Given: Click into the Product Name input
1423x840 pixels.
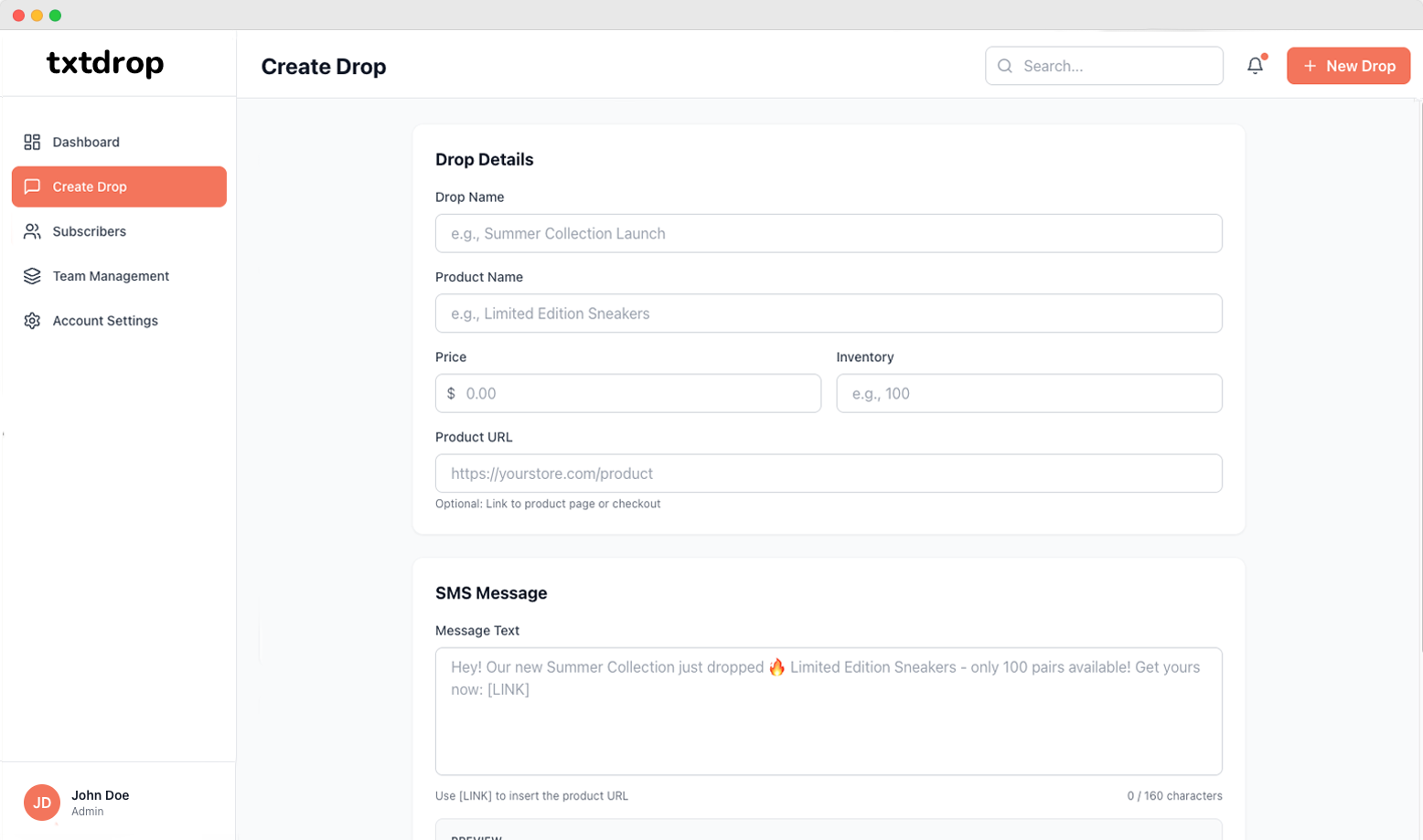Looking at the screenshot, I should [x=828, y=314].
